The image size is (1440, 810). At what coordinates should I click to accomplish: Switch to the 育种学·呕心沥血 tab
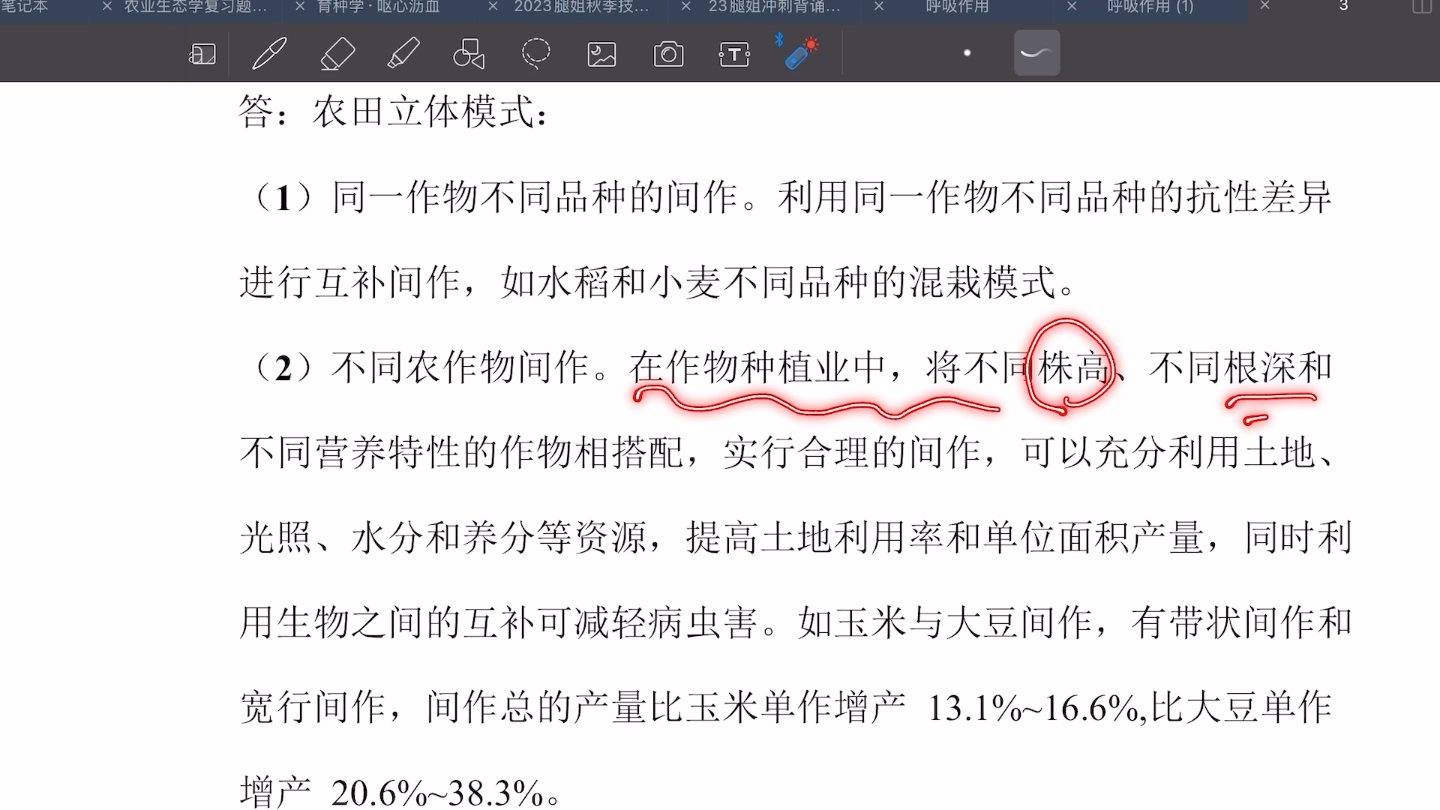click(378, 6)
